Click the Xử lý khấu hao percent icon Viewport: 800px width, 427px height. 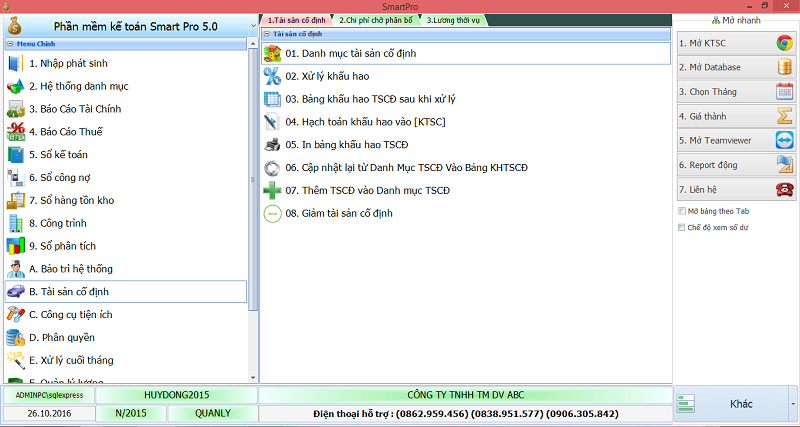[x=272, y=77]
